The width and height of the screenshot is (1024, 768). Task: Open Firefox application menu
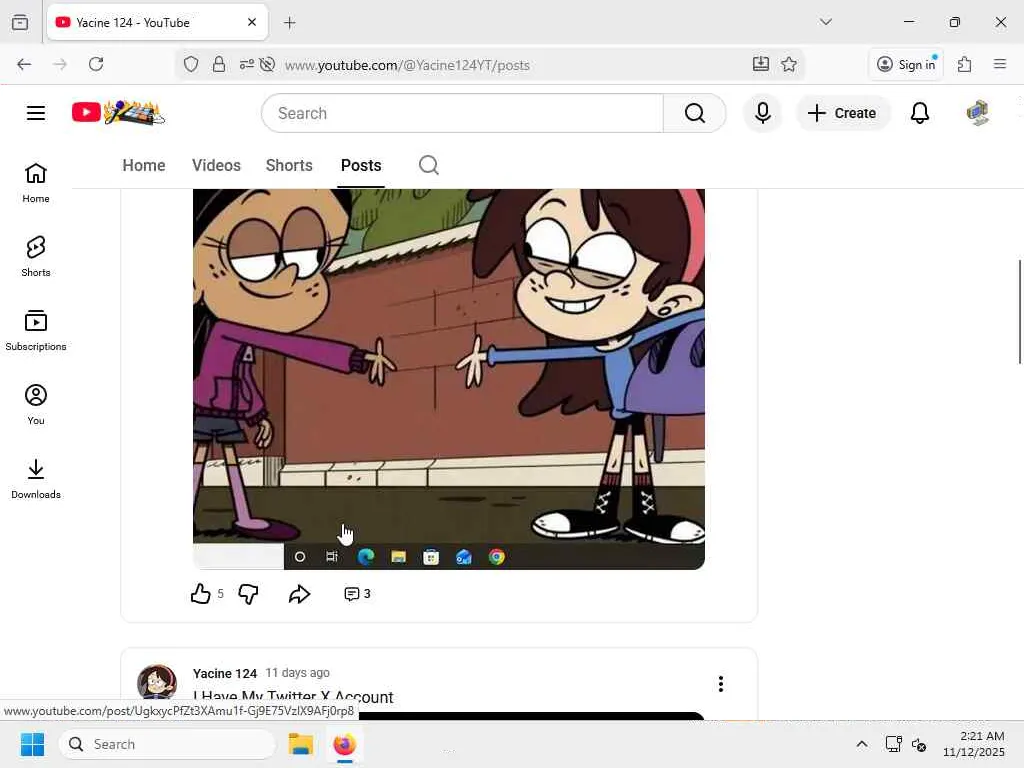(1000, 64)
